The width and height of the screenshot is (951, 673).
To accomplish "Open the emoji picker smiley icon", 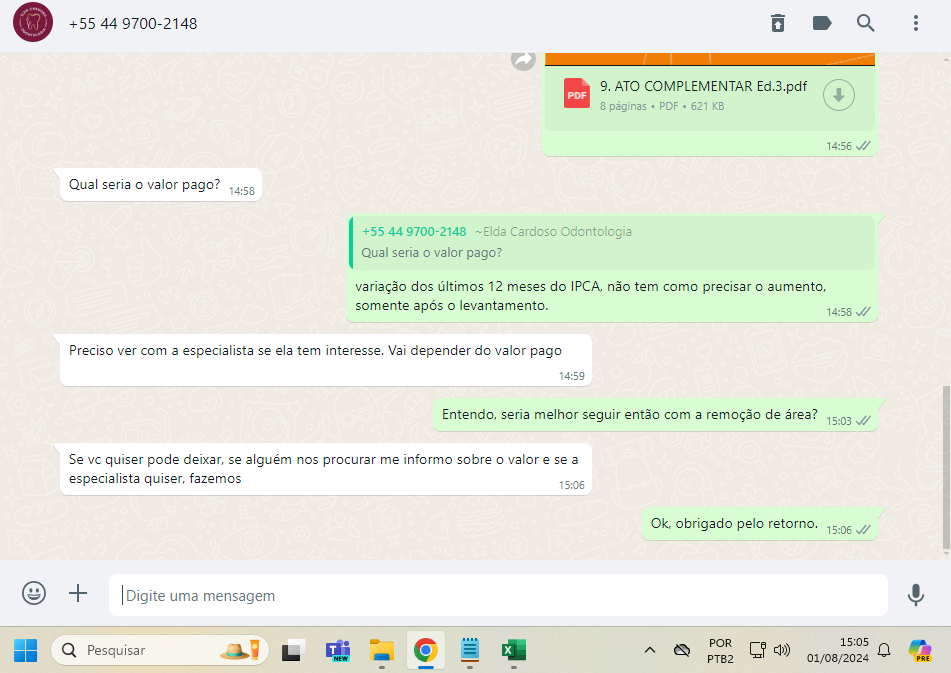I will pos(34,594).
